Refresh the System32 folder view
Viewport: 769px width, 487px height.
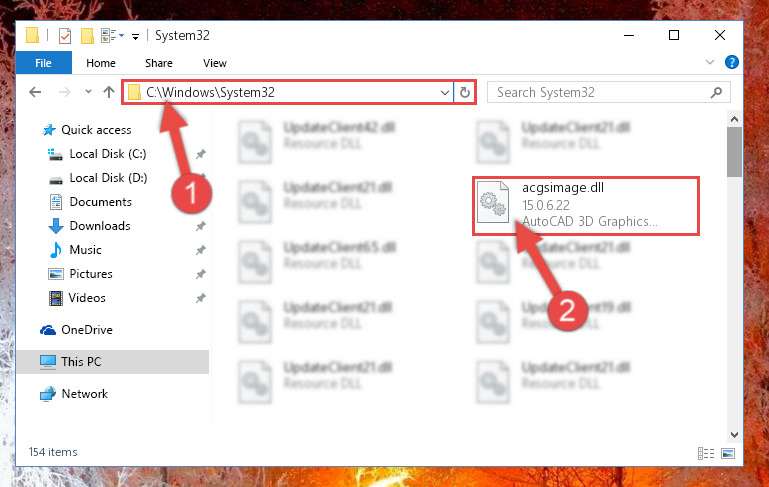click(x=464, y=92)
